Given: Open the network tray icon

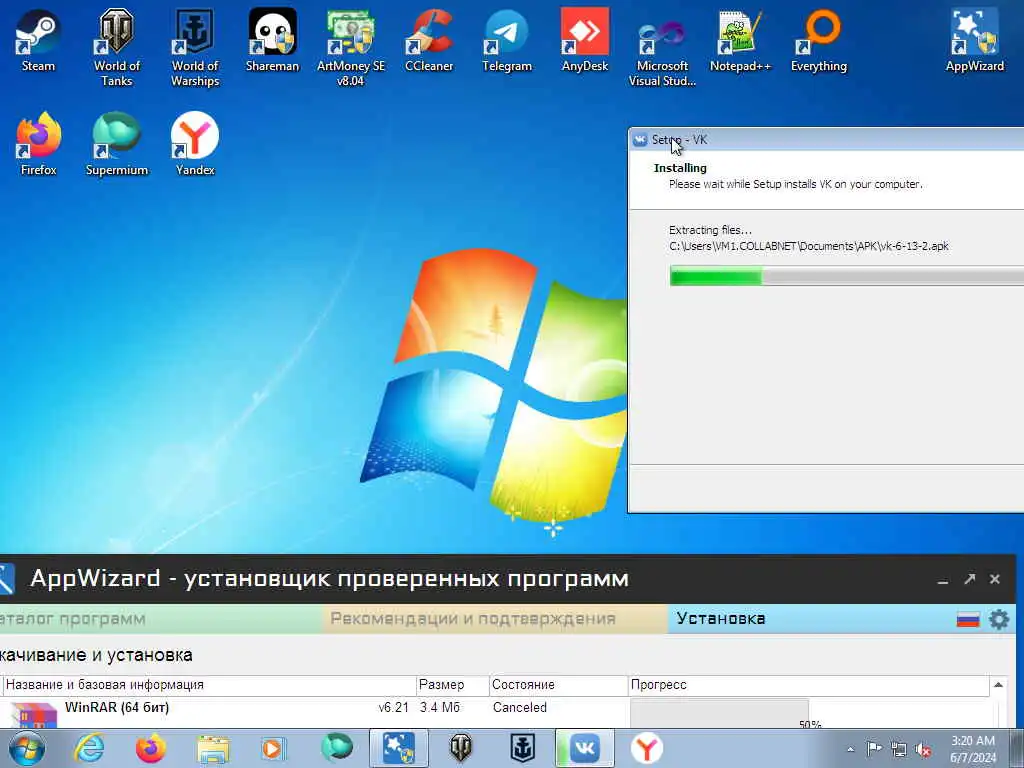Looking at the screenshot, I should 899,750.
